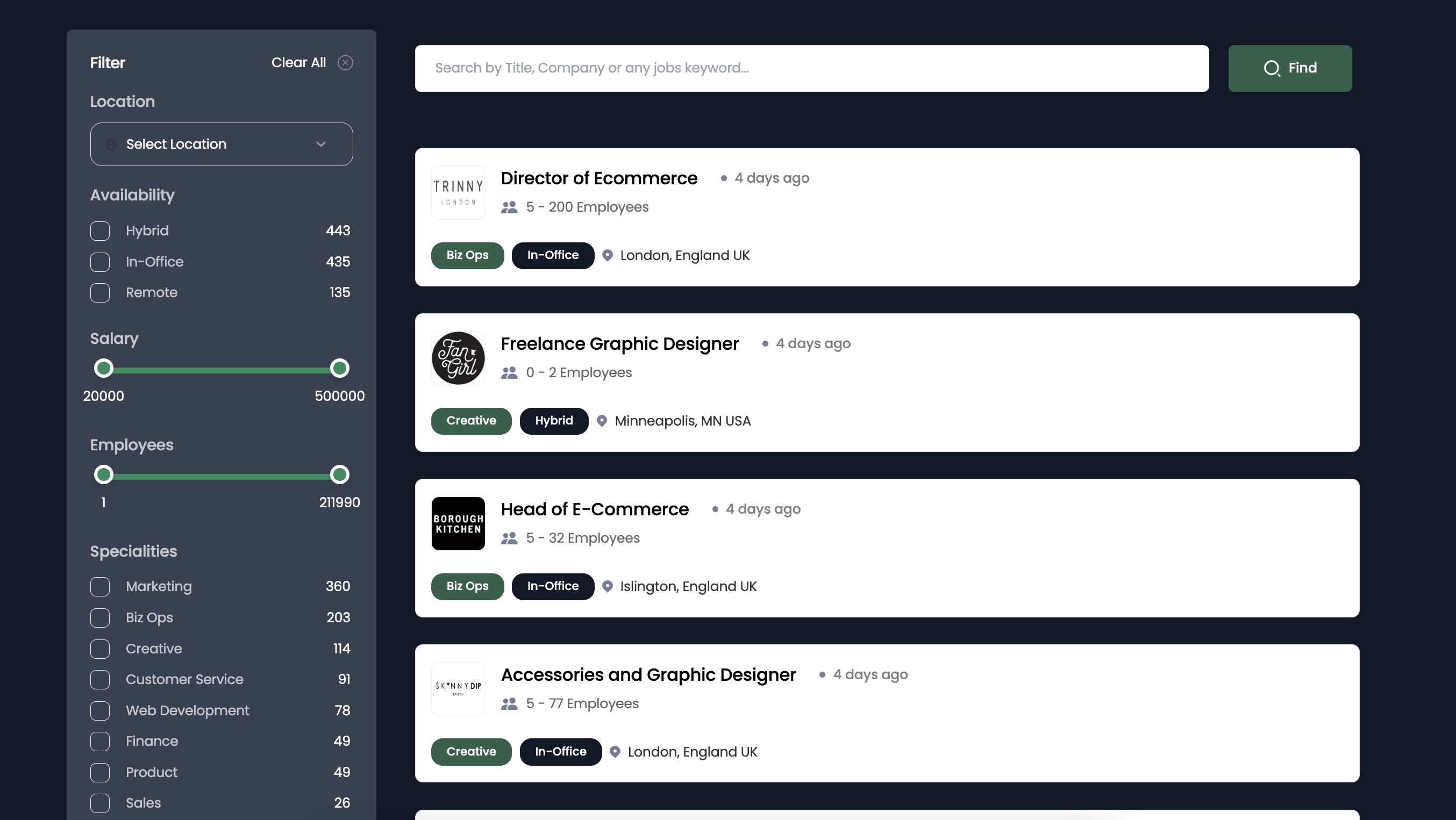Enable the Remote availability checkbox
Viewport: 1456px width, 820px height.
tap(100, 292)
